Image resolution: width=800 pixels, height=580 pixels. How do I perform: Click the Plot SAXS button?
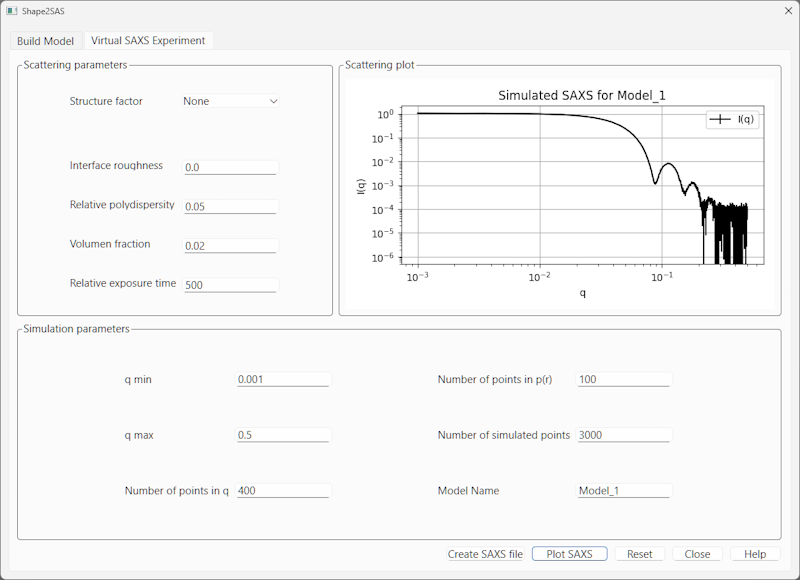pos(569,554)
